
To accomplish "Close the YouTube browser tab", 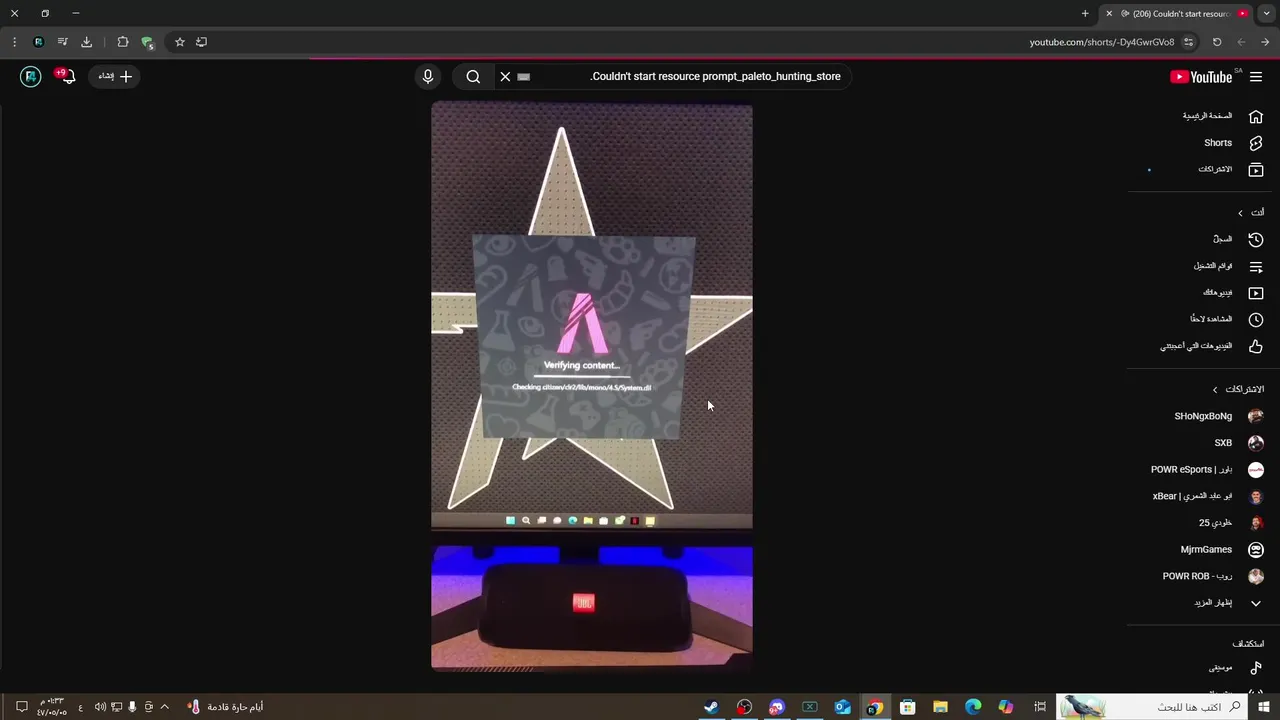I will [1109, 14].
